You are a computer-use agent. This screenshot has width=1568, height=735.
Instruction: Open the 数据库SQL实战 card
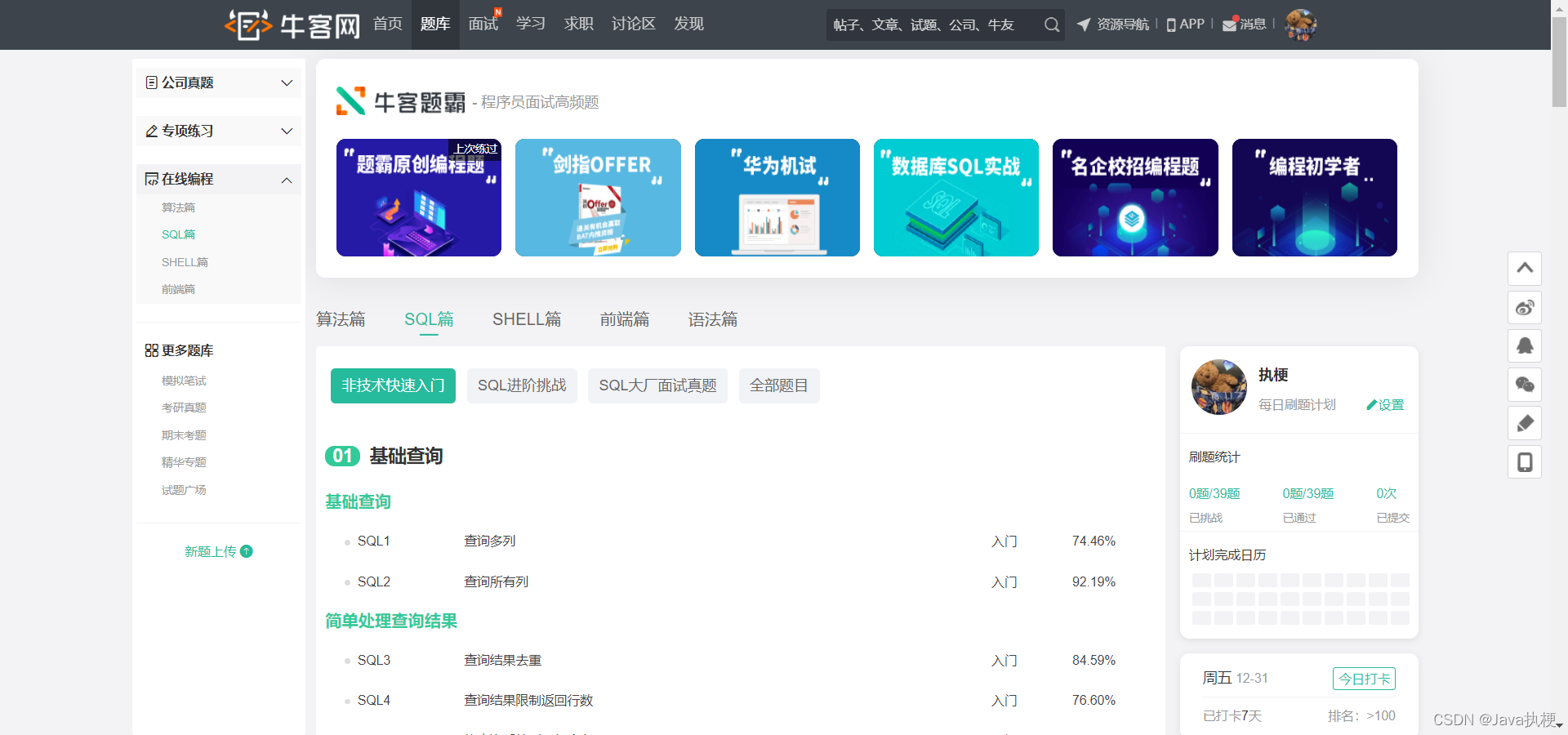pos(956,198)
